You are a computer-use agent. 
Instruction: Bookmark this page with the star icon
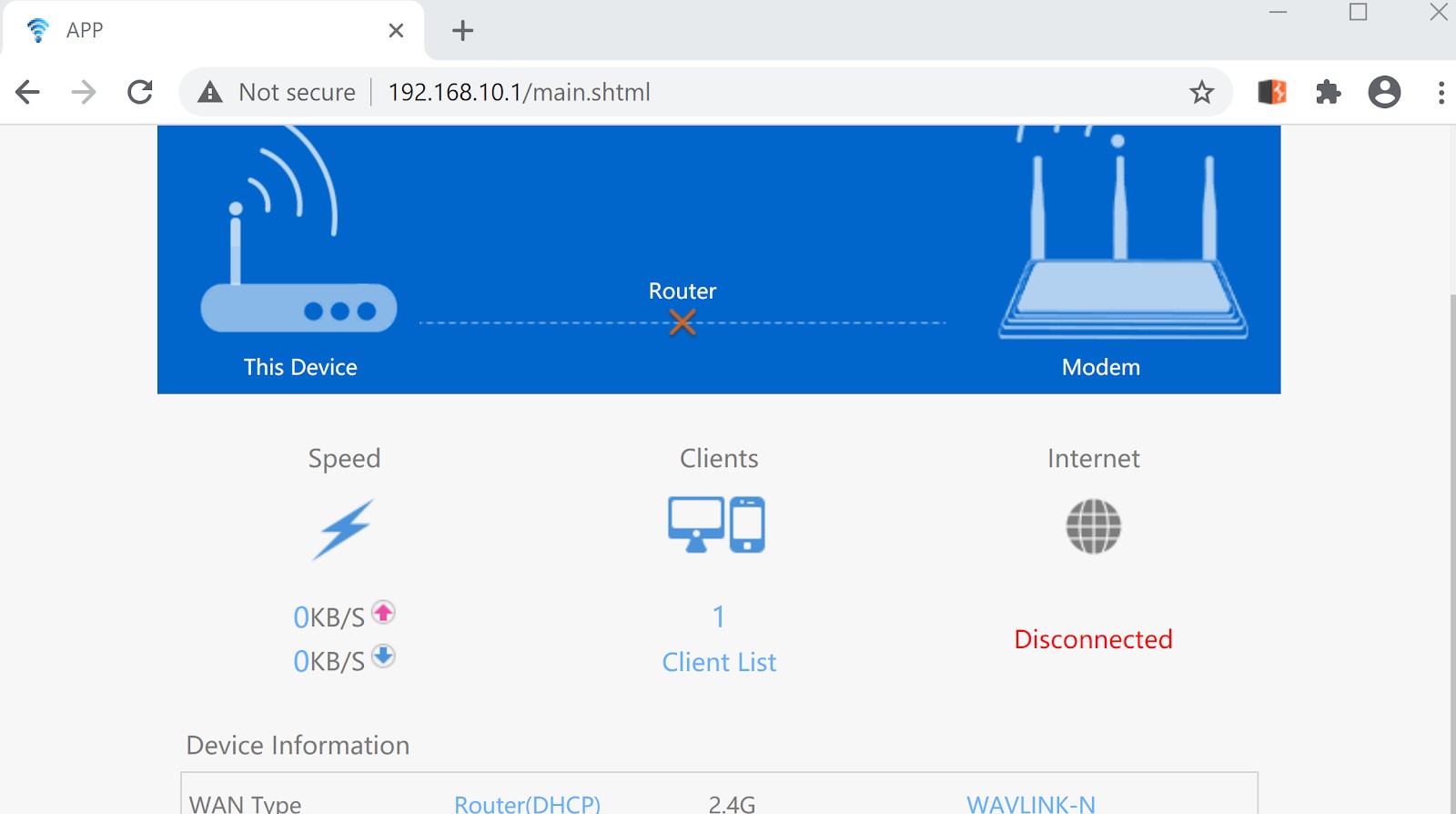(x=1201, y=92)
